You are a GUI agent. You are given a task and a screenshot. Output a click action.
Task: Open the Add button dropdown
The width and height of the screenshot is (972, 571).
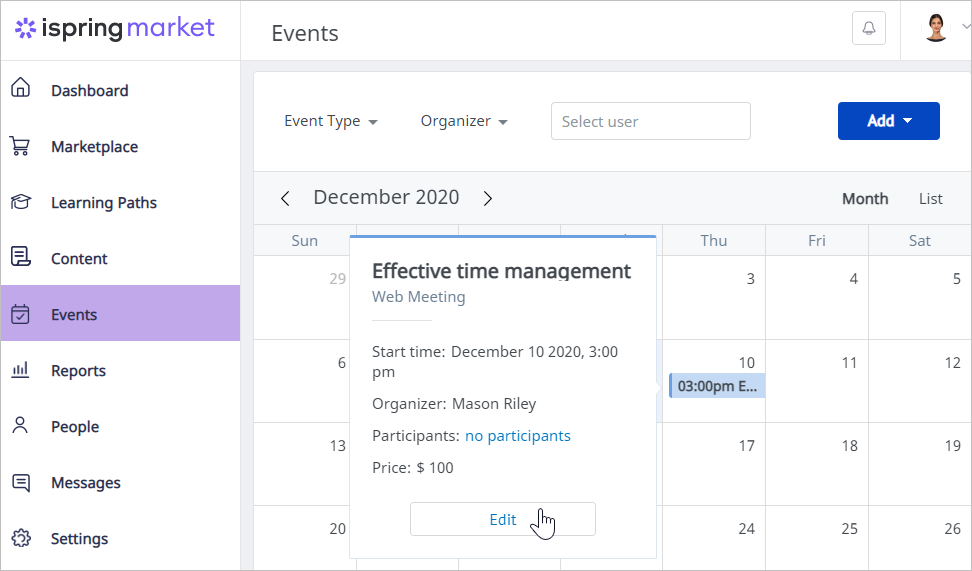pyautogui.click(x=888, y=121)
